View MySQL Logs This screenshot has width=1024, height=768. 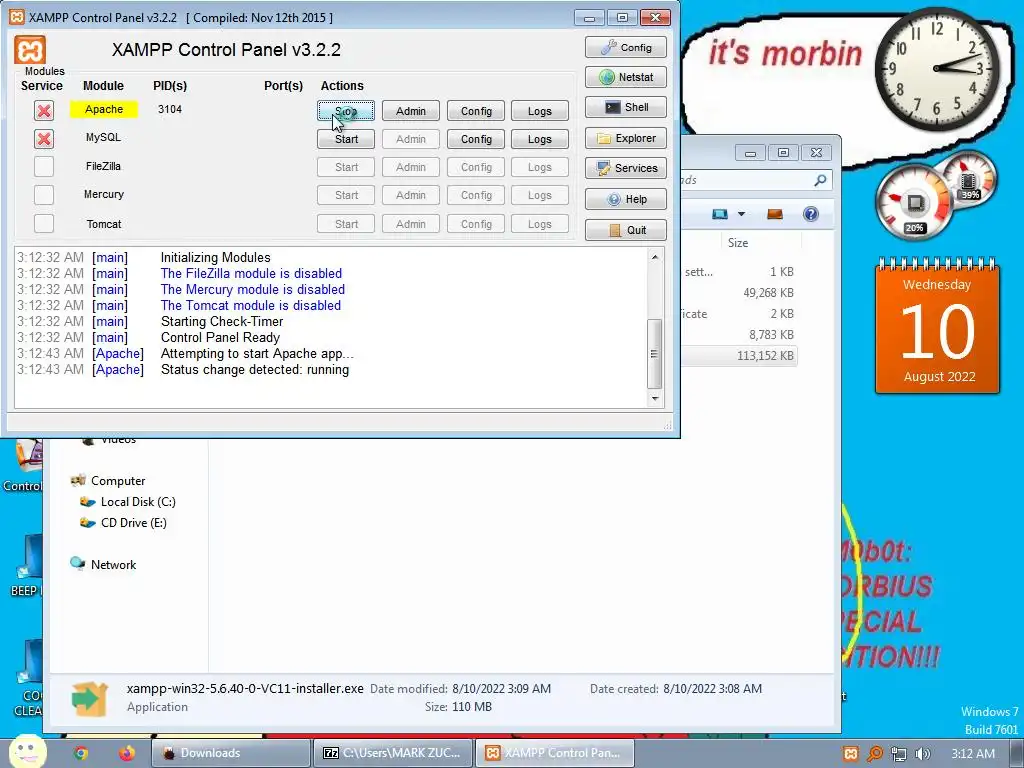[539, 139]
